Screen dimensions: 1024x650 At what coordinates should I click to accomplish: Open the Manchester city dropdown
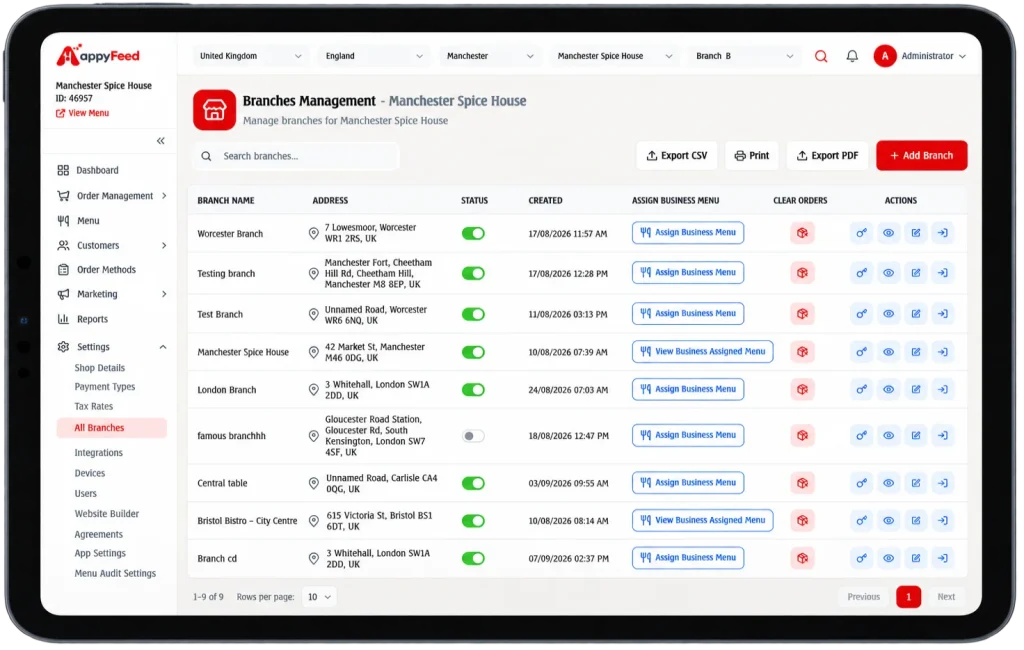tap(490, 56)
